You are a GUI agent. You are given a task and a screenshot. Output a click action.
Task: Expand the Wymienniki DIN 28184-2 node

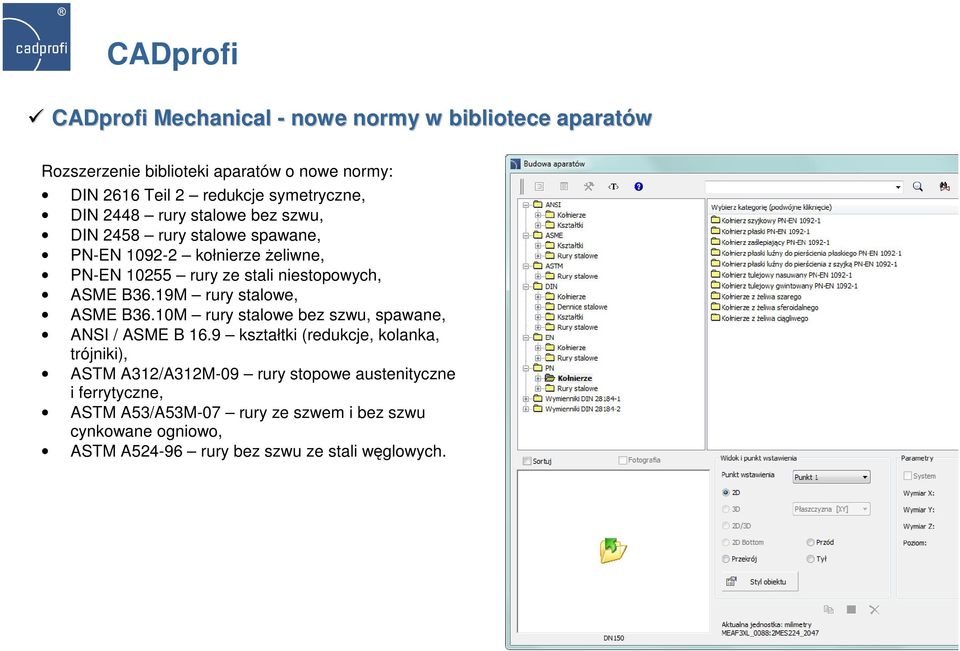coord(526,408)
